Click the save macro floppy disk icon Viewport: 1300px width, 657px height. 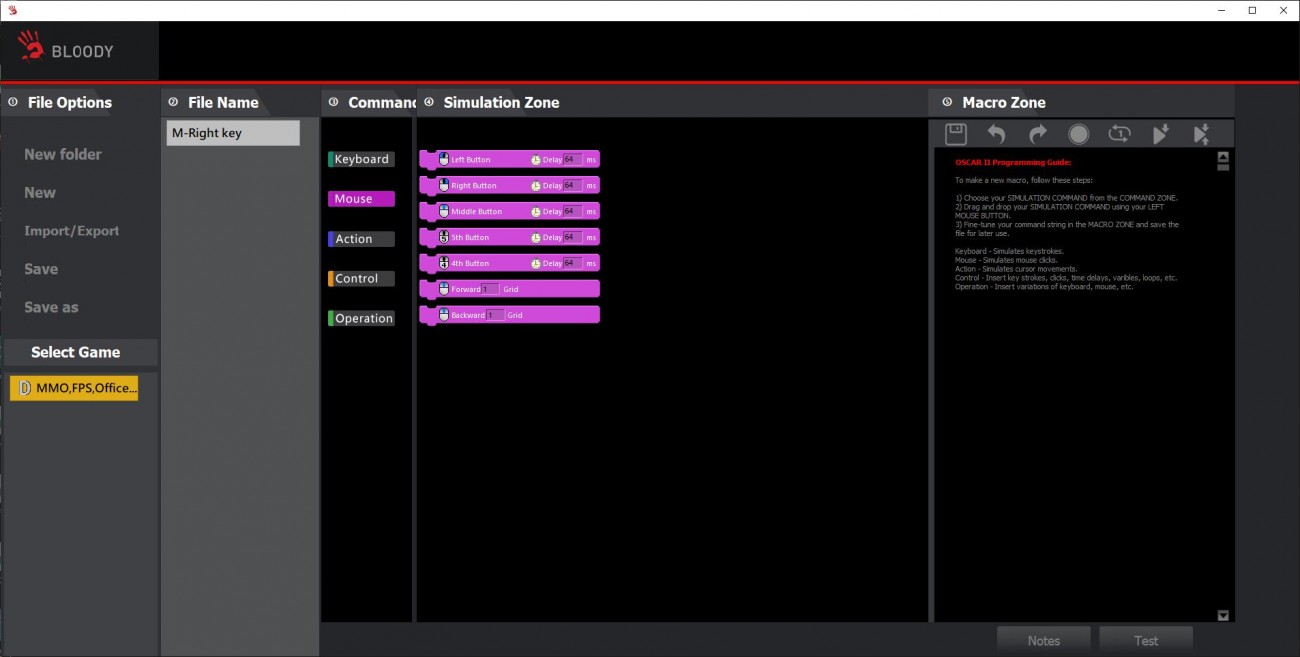coord(955,134)
